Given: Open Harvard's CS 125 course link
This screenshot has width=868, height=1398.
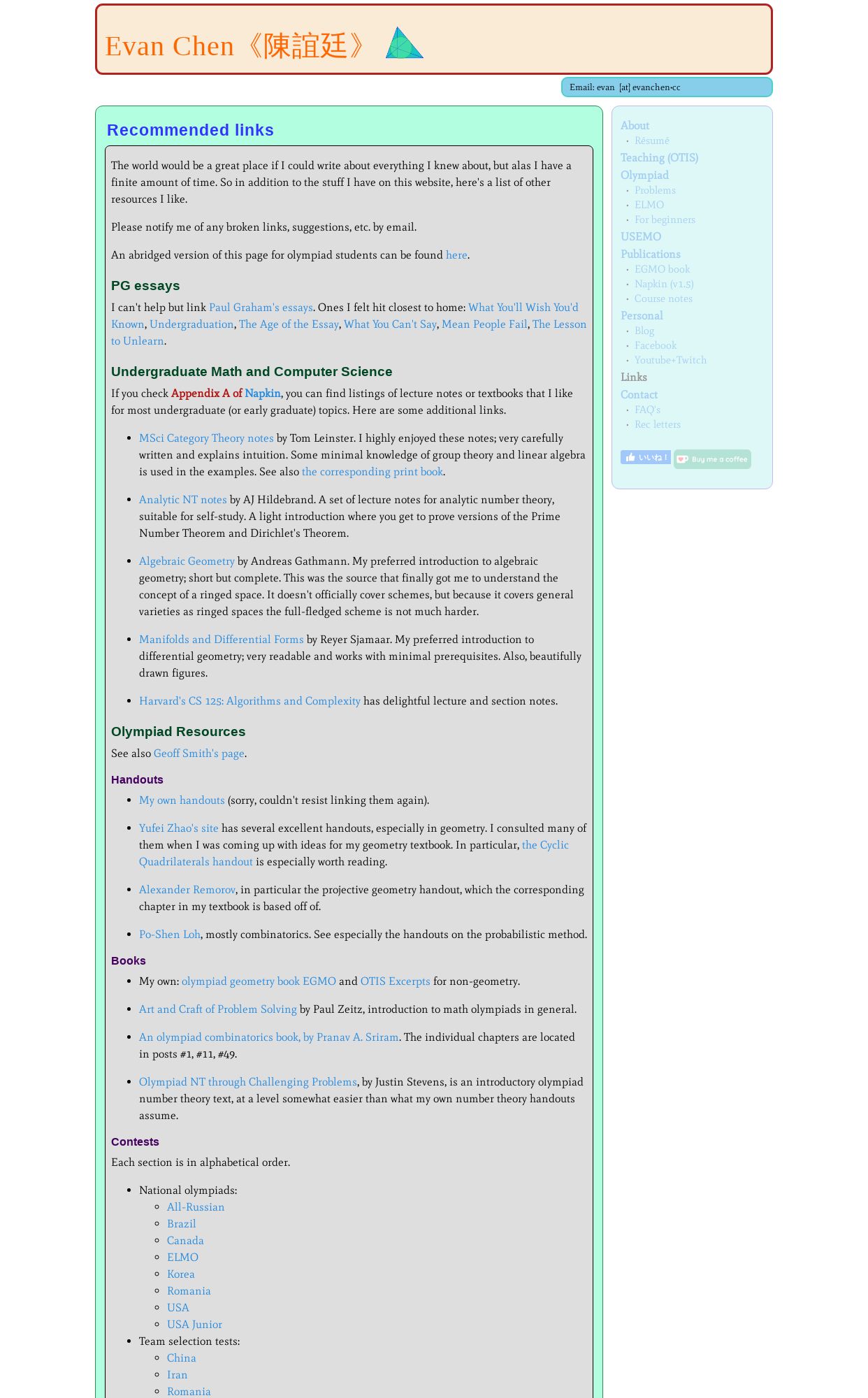Looking at the screenshot, I should [x=249, y=701].
